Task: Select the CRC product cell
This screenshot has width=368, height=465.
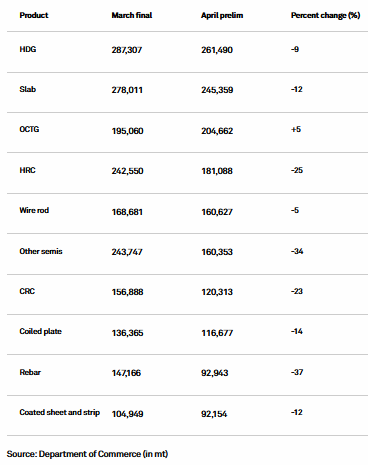Action: pos(27,291)
